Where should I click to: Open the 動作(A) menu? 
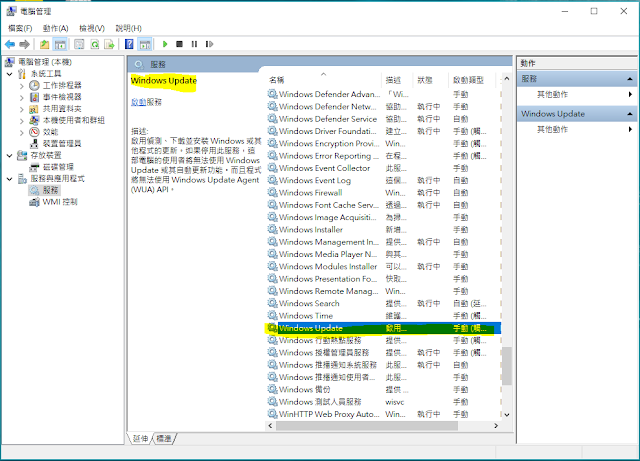(56, 28)
